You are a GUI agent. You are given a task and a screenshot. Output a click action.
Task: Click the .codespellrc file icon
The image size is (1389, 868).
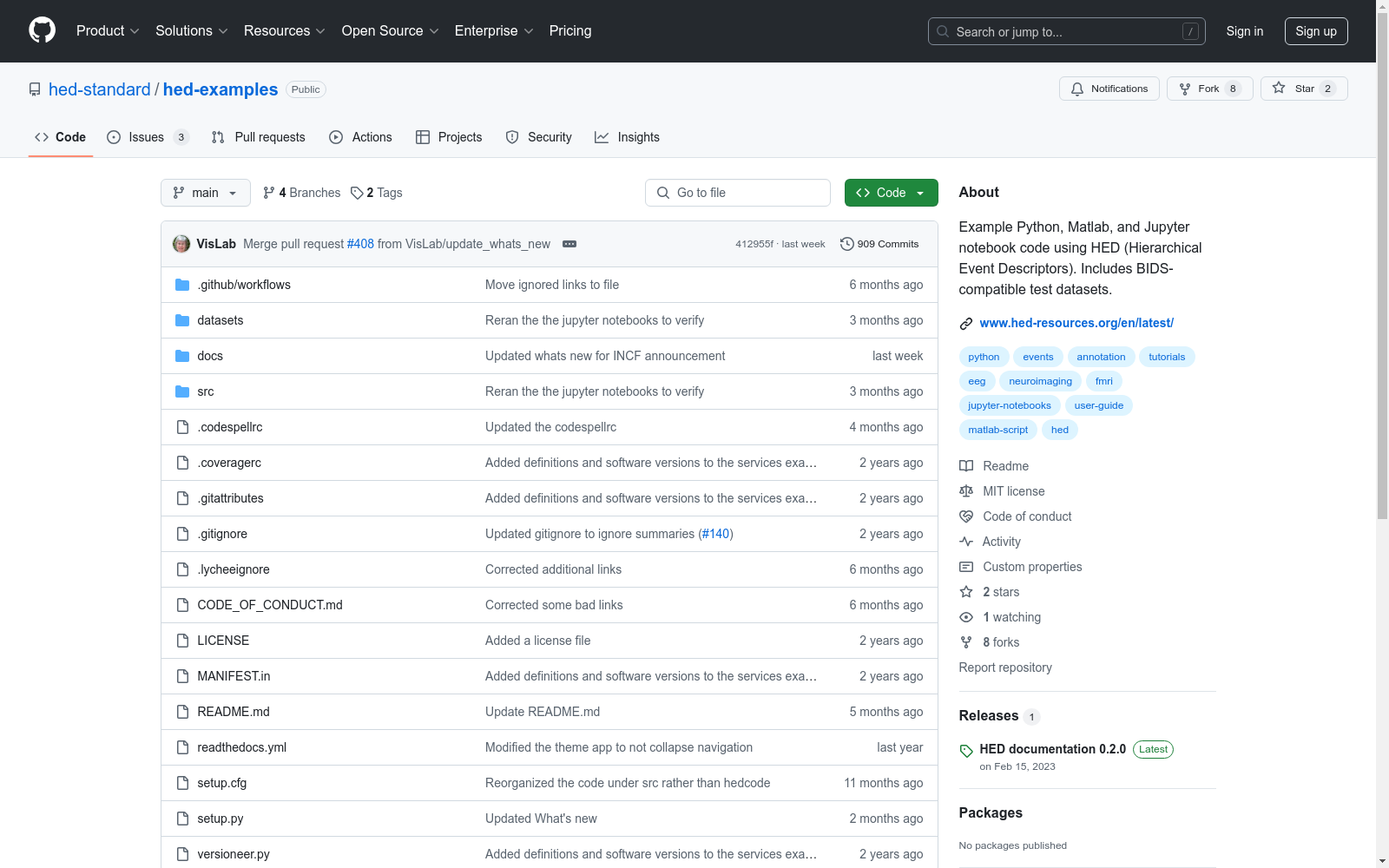click(x=182, y=427)
